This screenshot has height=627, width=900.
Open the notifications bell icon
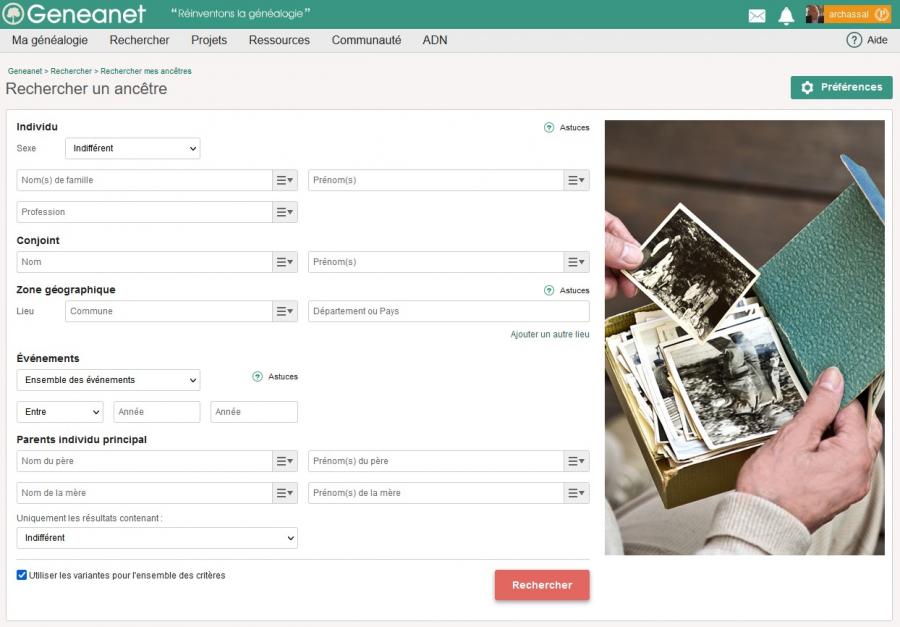786,16
